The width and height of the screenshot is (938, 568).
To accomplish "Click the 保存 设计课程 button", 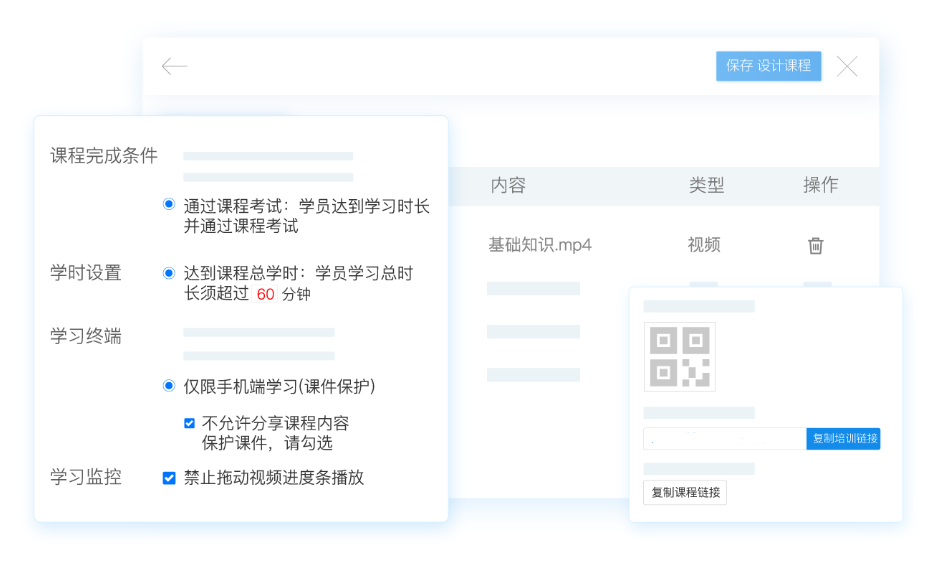I will (768, 66).
